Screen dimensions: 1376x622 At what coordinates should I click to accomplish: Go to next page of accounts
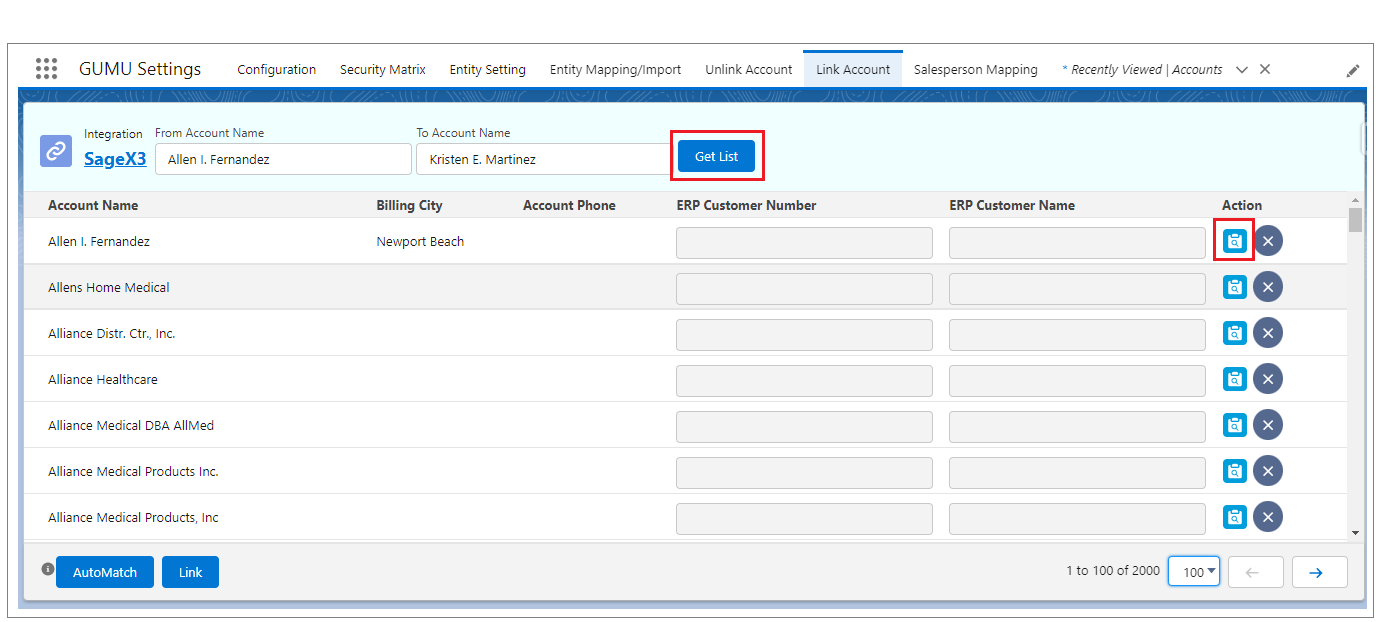pos(1319,572)
